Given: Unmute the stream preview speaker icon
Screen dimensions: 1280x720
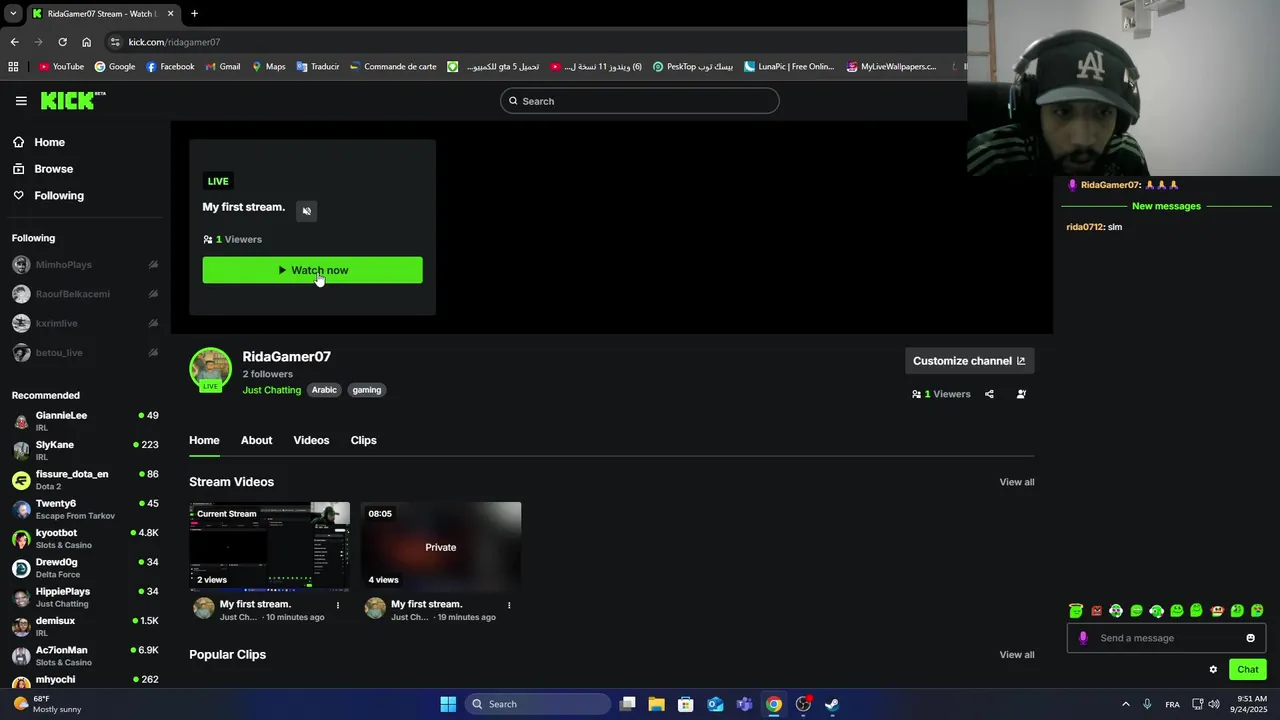Looking at the screenshot, I should point(307,211).
